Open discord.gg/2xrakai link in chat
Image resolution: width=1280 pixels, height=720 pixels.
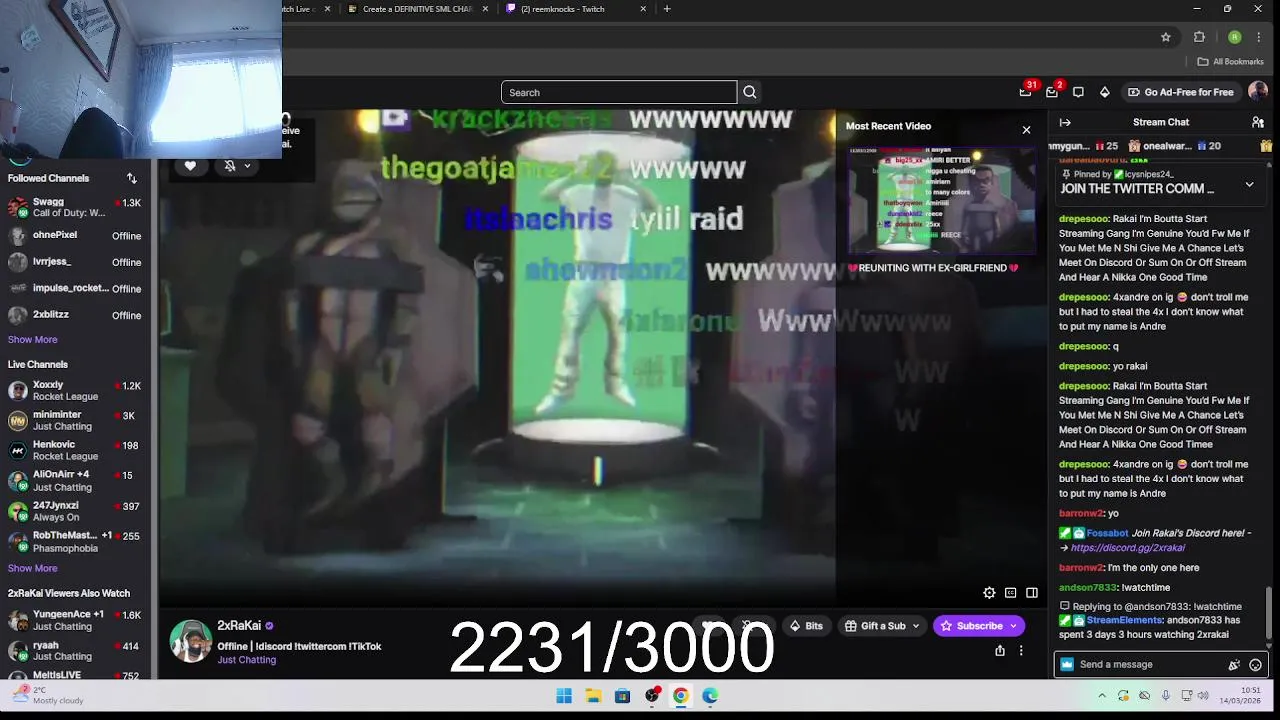(x=1128, y=548)
